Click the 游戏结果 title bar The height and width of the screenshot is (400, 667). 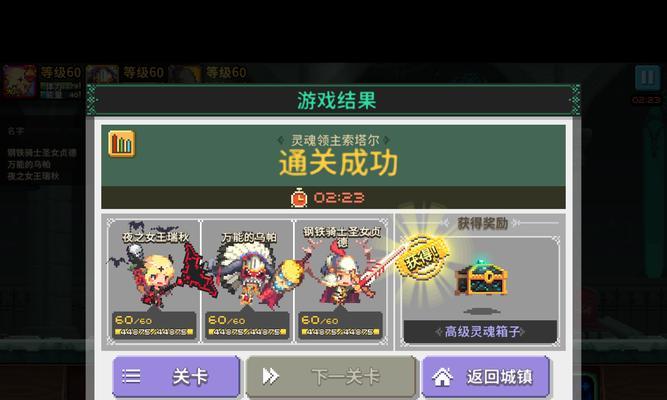(x=334, y=100)
